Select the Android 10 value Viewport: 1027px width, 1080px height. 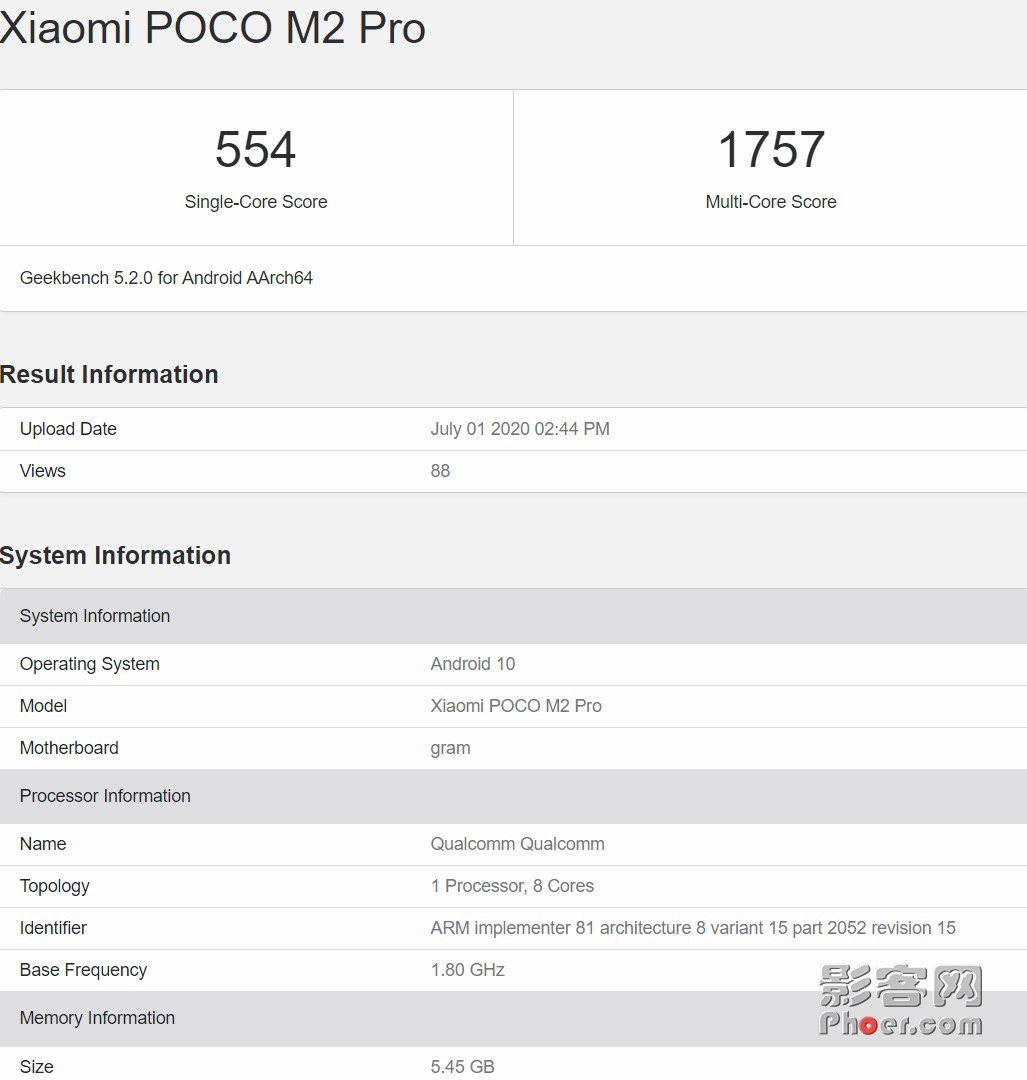tap(473, 664)
